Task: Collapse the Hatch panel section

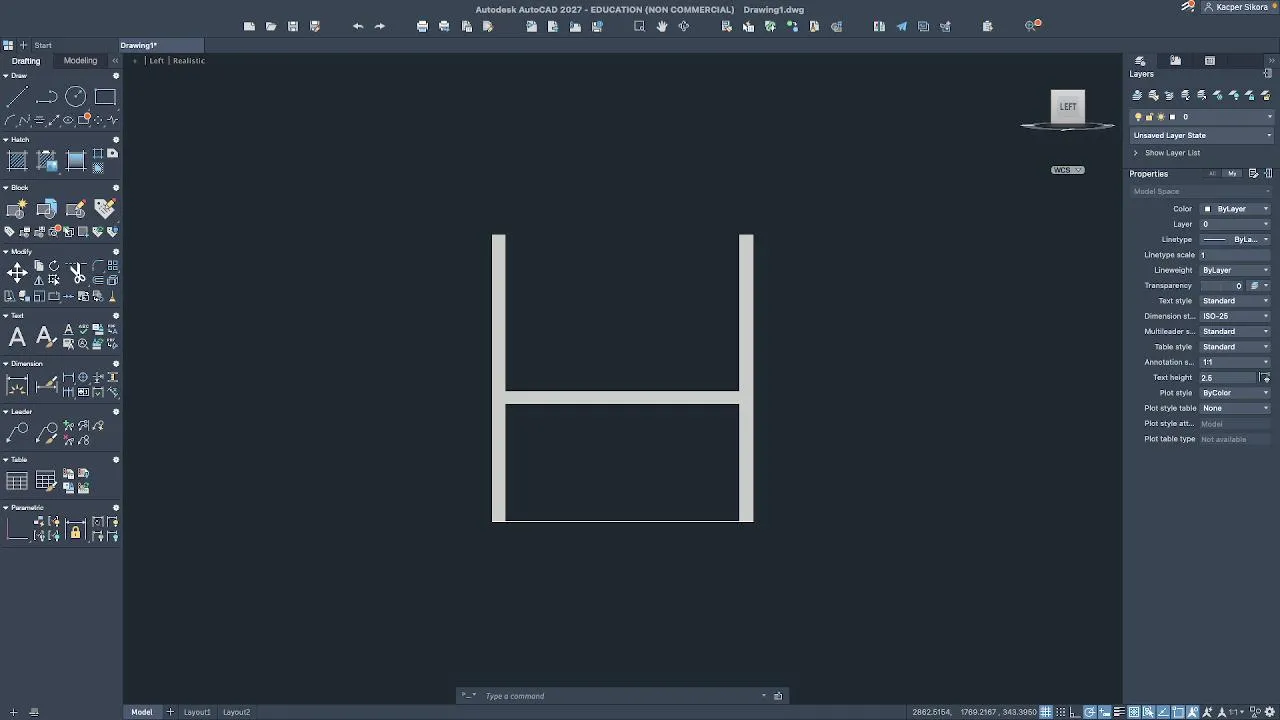Action: [6, 140]
